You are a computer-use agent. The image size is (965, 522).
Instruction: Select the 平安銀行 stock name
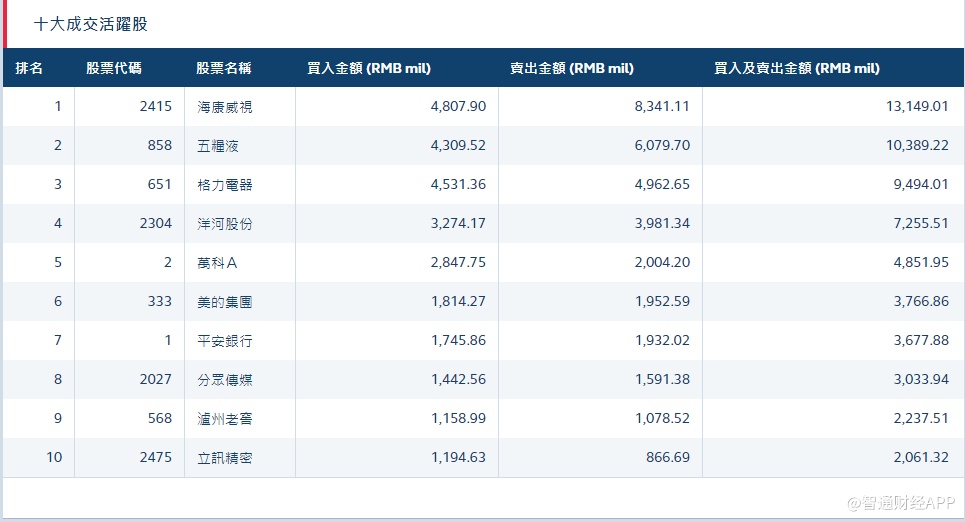(x=225, y=340)
